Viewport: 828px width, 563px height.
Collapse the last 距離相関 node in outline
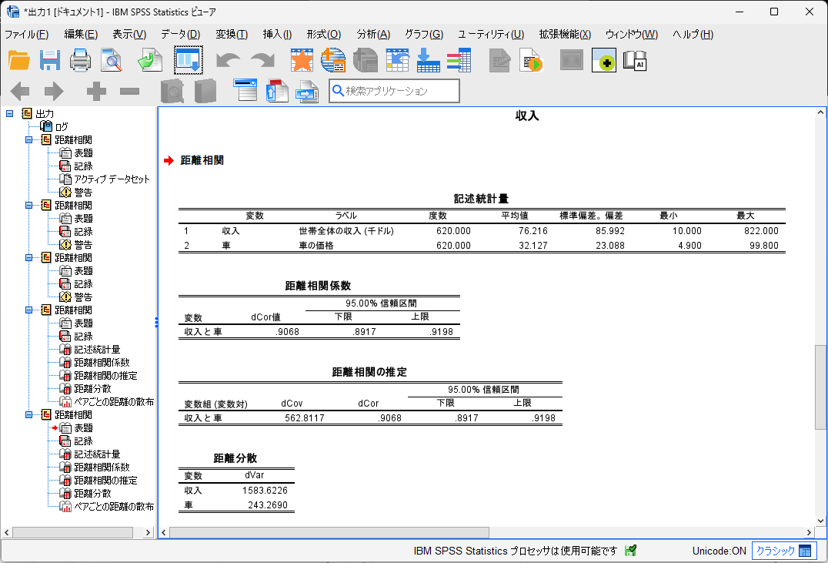coord(30,415)
